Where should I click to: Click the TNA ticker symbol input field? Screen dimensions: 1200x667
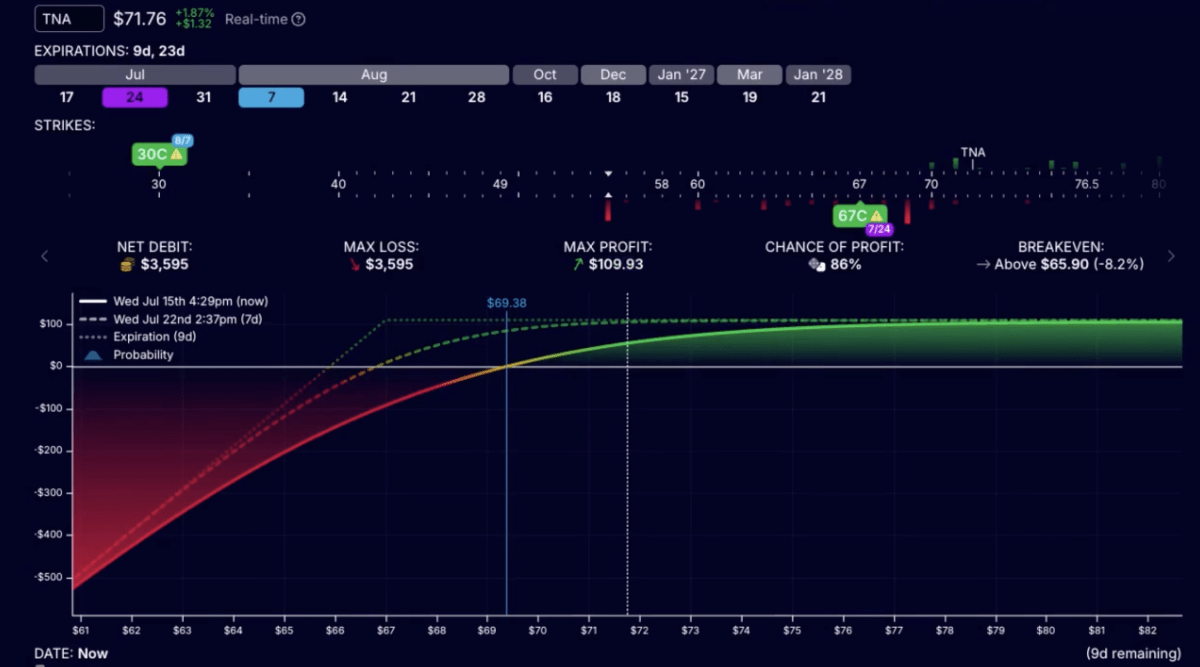(69, 19)
